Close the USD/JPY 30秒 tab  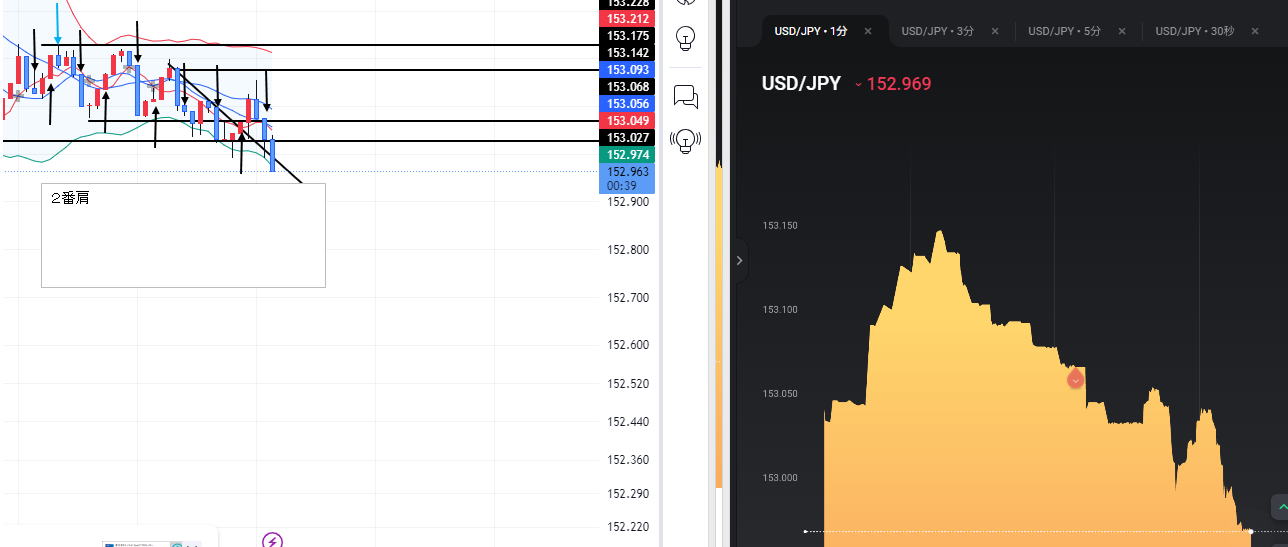(x=1256, y=31)
